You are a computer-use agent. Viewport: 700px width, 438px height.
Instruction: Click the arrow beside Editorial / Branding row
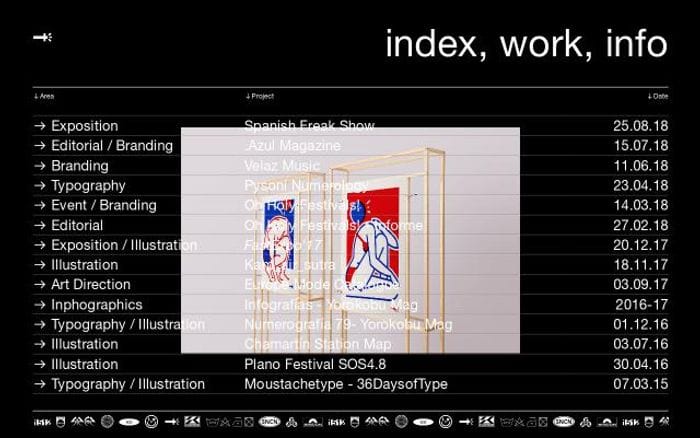[40, 146]
